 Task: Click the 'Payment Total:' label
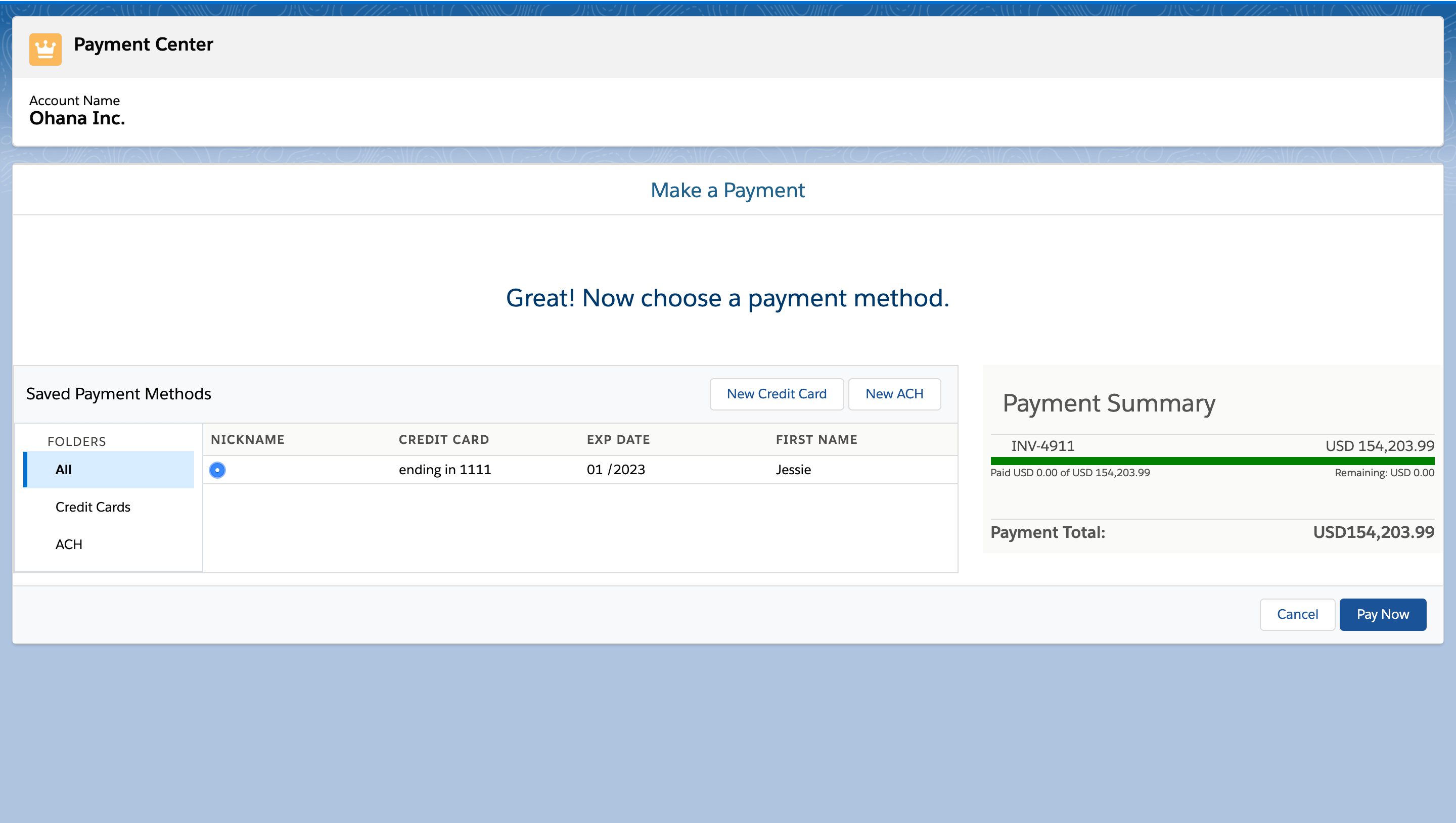[1048, 532]
